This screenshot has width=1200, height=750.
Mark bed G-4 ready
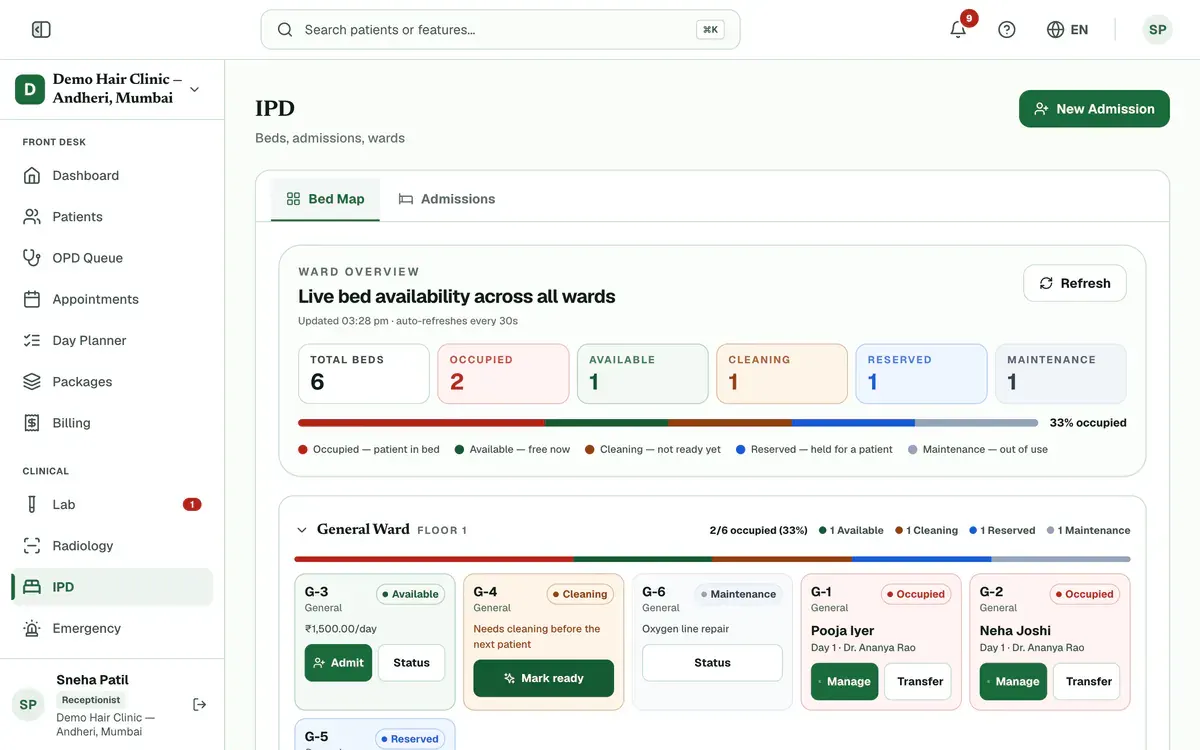pos(544,678)
